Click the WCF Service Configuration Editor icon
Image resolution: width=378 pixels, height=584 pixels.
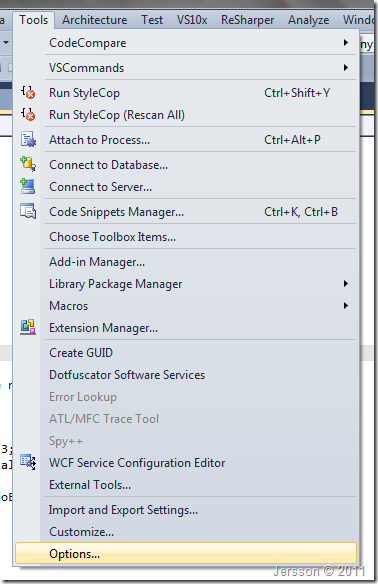click(x=28, y=462)
